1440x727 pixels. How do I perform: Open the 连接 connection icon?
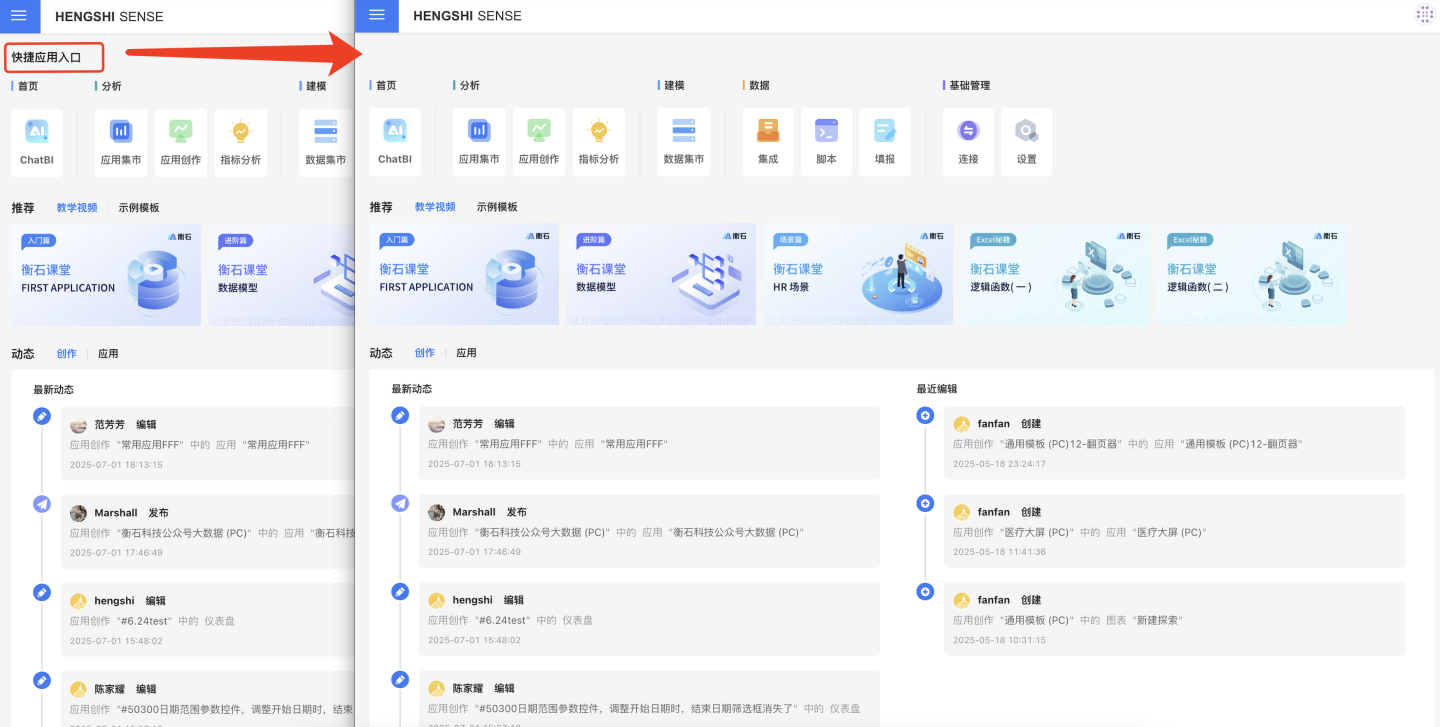coord(968,140)
